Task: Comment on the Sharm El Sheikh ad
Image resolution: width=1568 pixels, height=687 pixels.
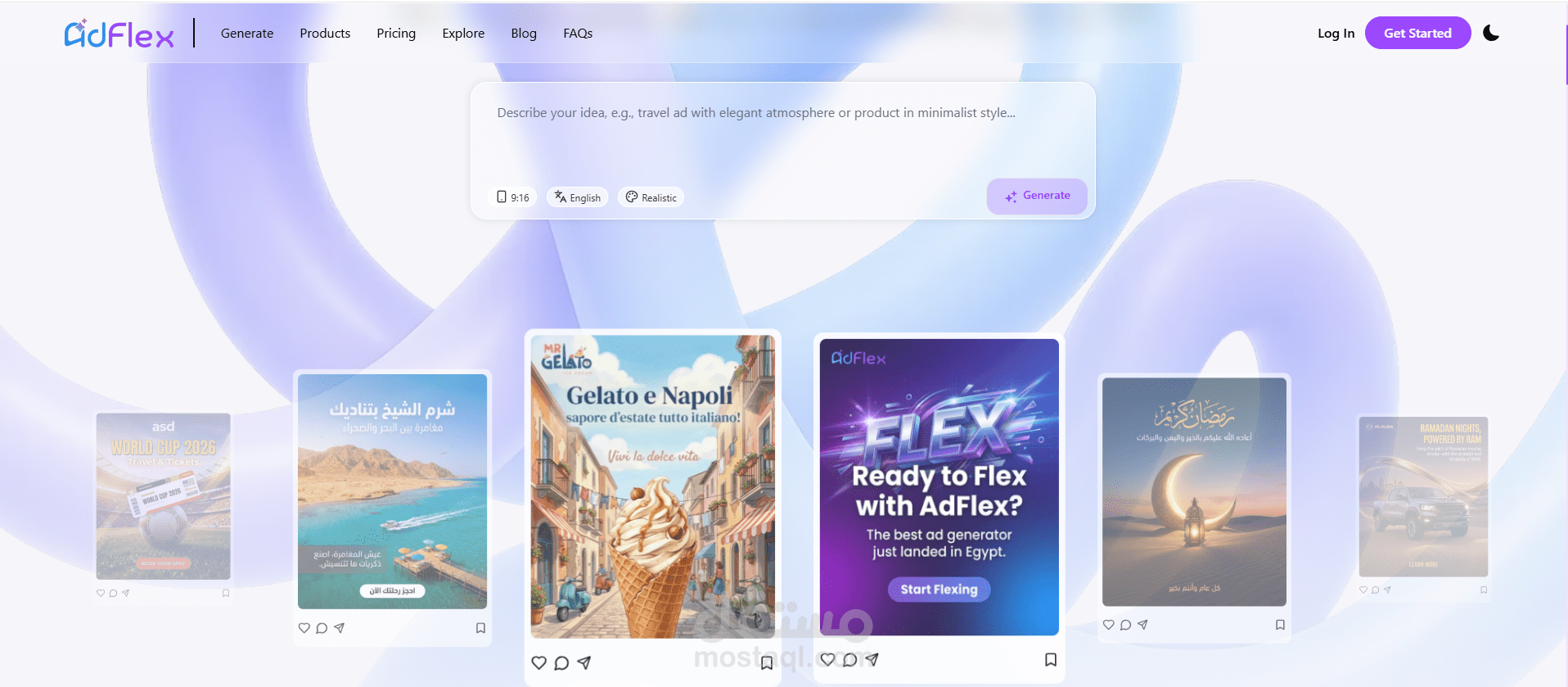Action: pos(322,628)
